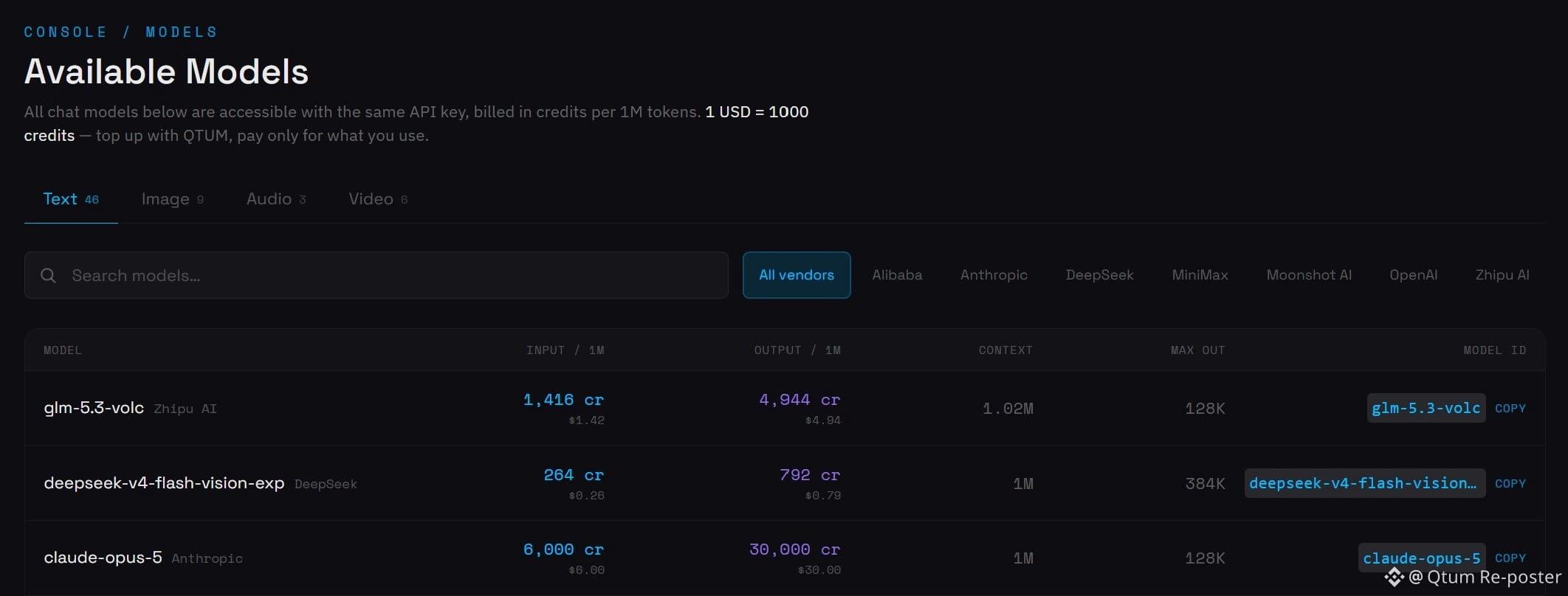Filter models by Anthropic vendor
1568x596 pixels.
point(994,275)
